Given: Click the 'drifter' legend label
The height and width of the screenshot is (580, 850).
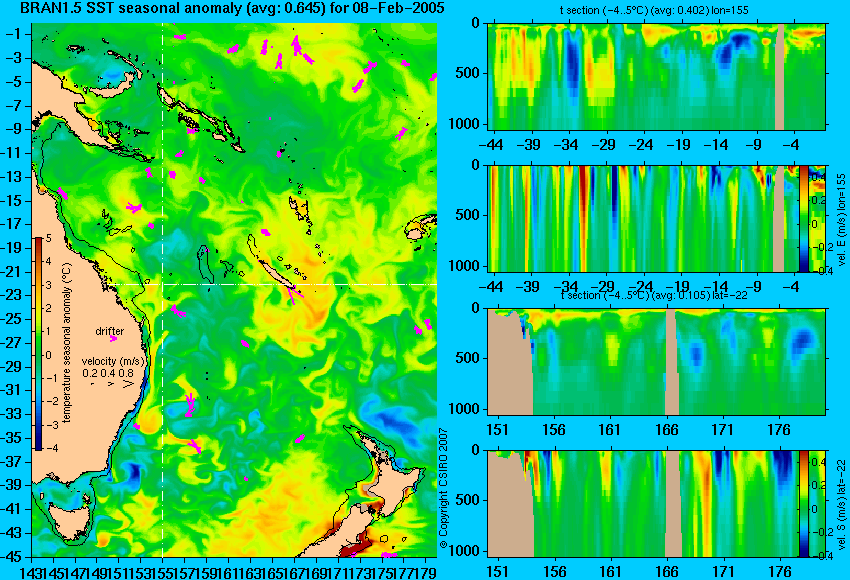Looking at the screenshot, I should coord(110,331).
